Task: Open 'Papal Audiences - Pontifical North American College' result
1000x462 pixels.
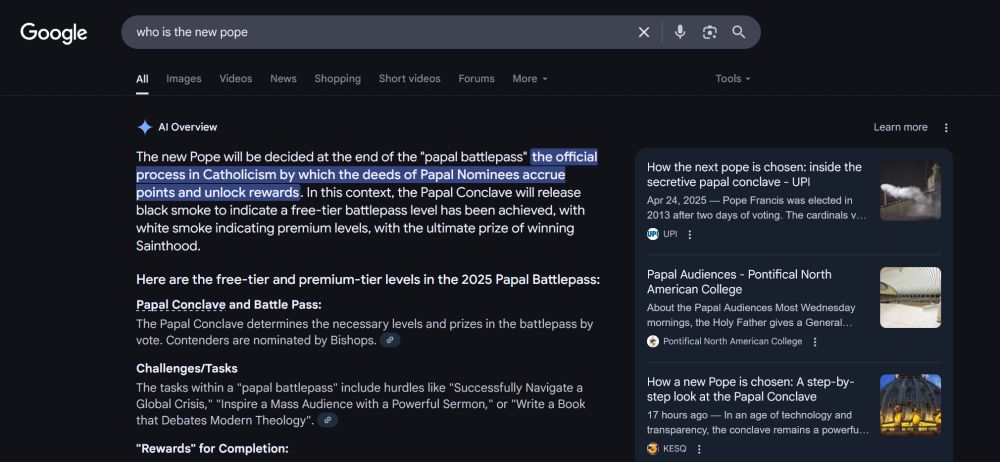Action: point(739,281)
